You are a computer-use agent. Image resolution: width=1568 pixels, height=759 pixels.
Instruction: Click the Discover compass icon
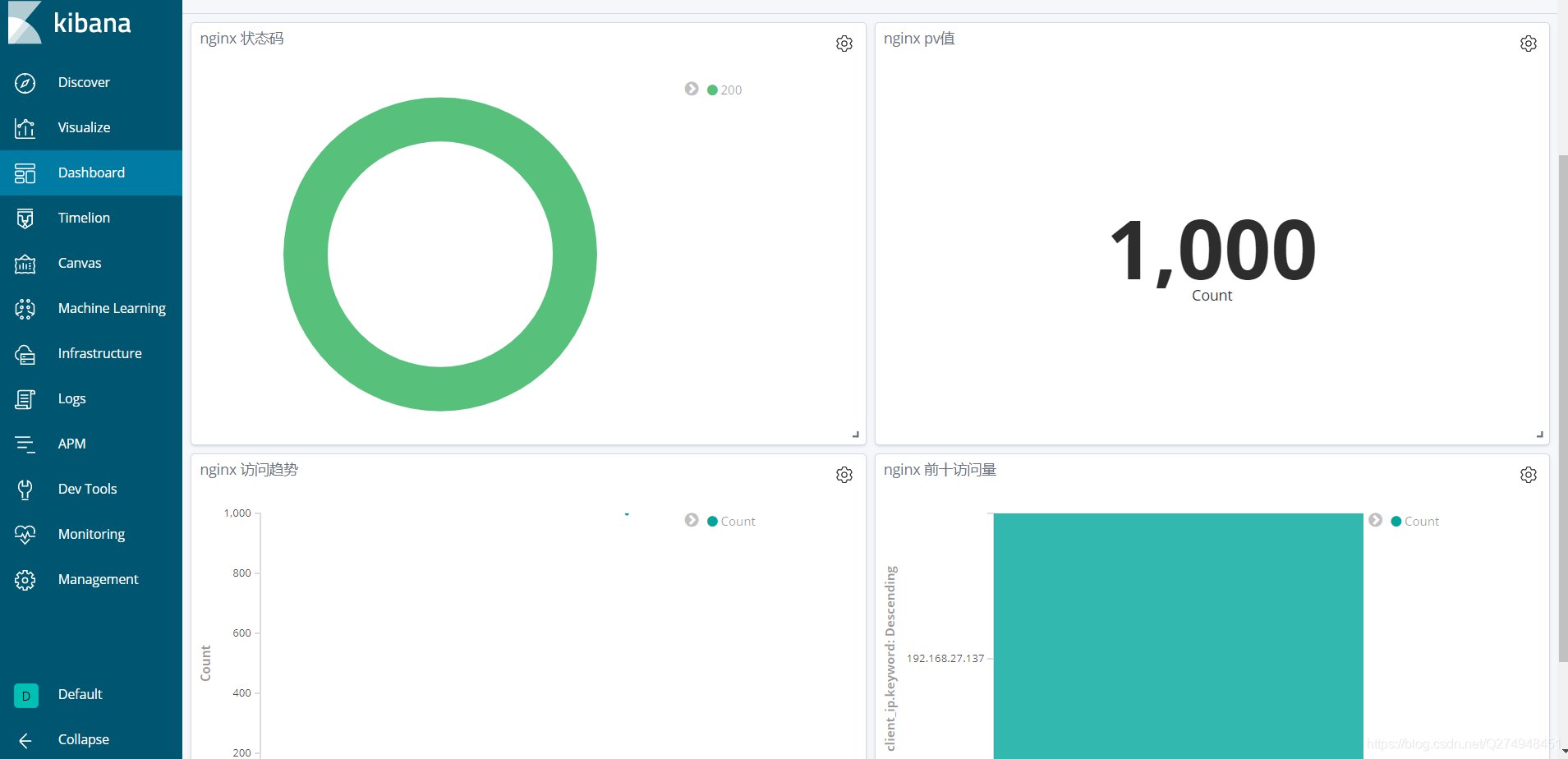25,83
